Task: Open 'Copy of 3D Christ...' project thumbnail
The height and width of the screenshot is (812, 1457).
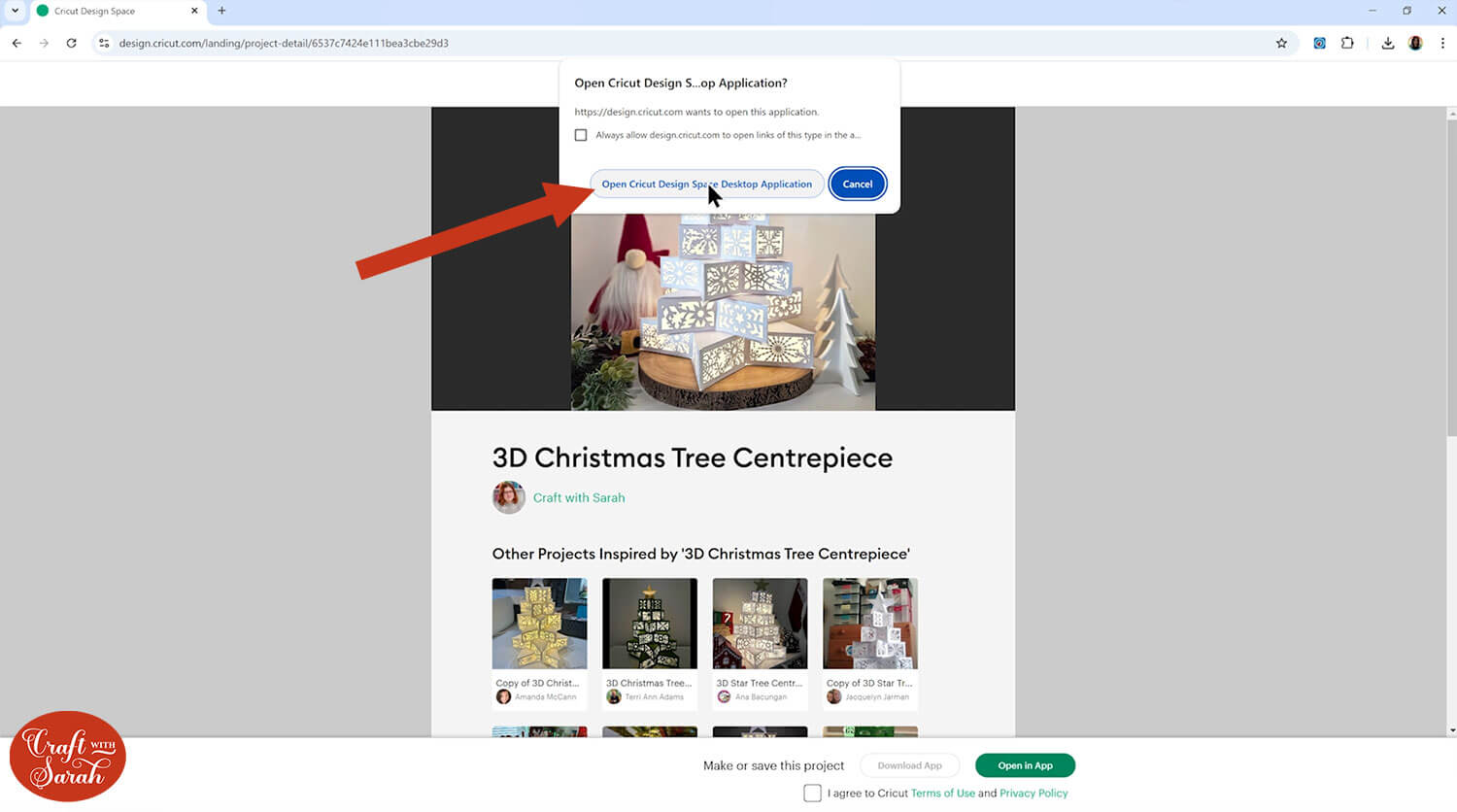Action: pyautogui.click(x=540, y=624)
